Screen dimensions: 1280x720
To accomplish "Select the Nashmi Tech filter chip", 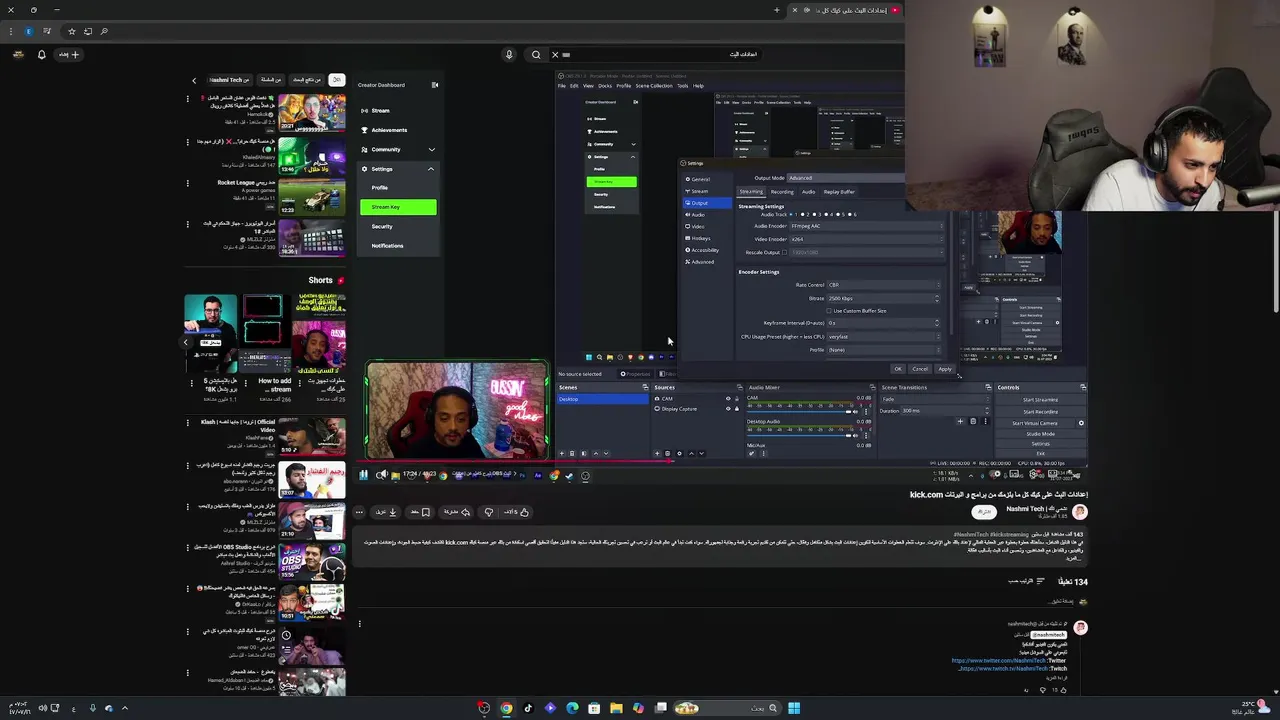I will (230, 80).
